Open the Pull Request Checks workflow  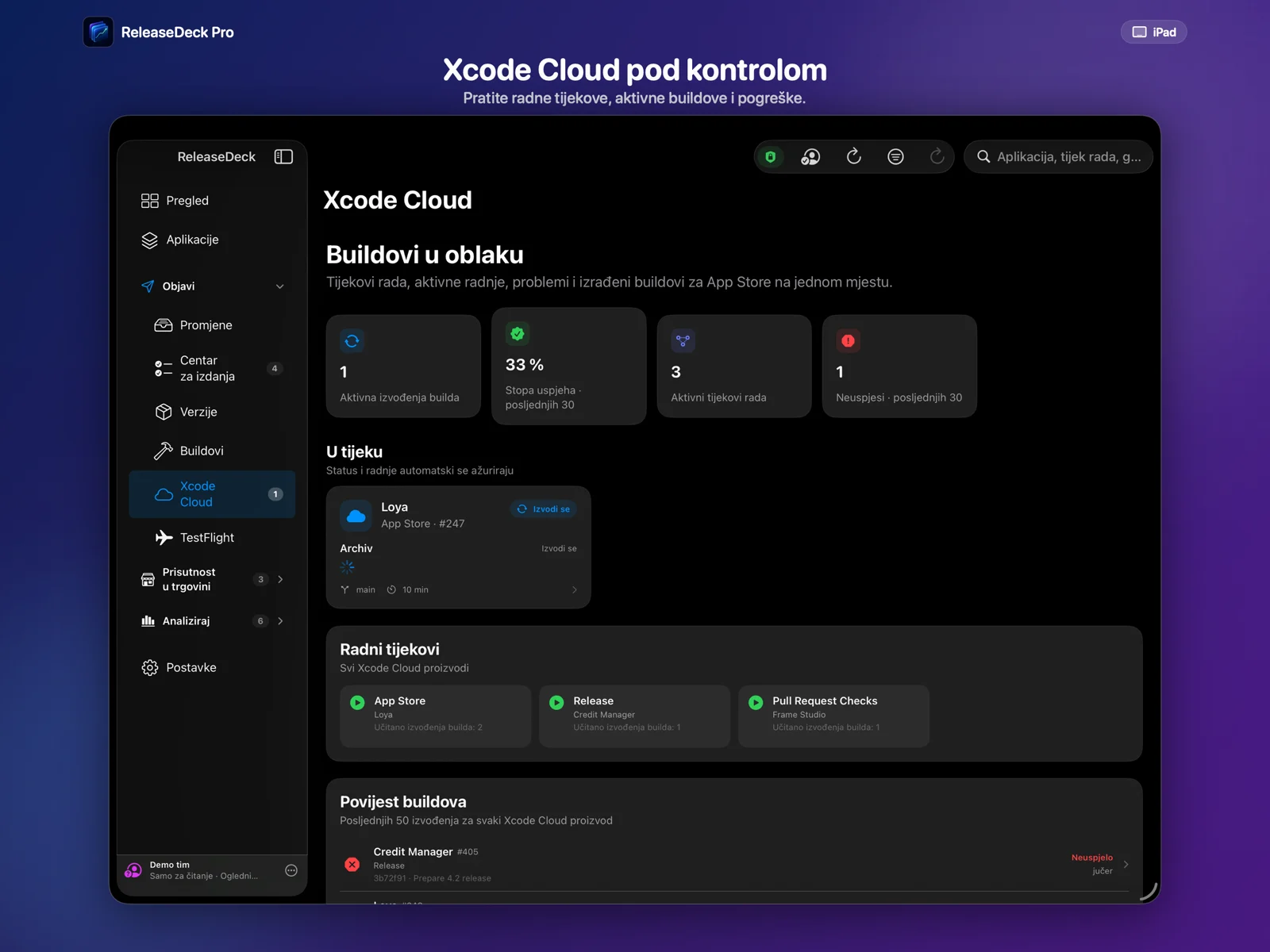[834, 716]
